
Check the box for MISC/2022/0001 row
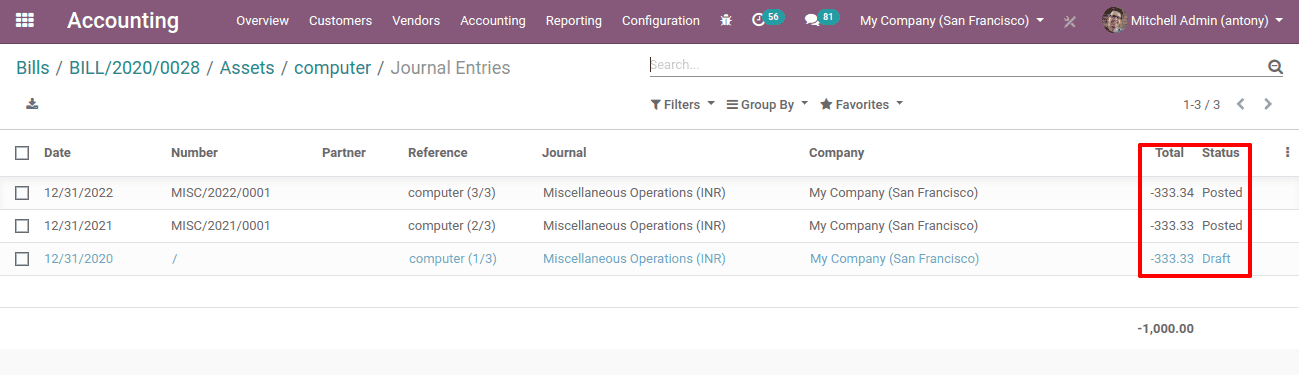click(x=22, y=193)
